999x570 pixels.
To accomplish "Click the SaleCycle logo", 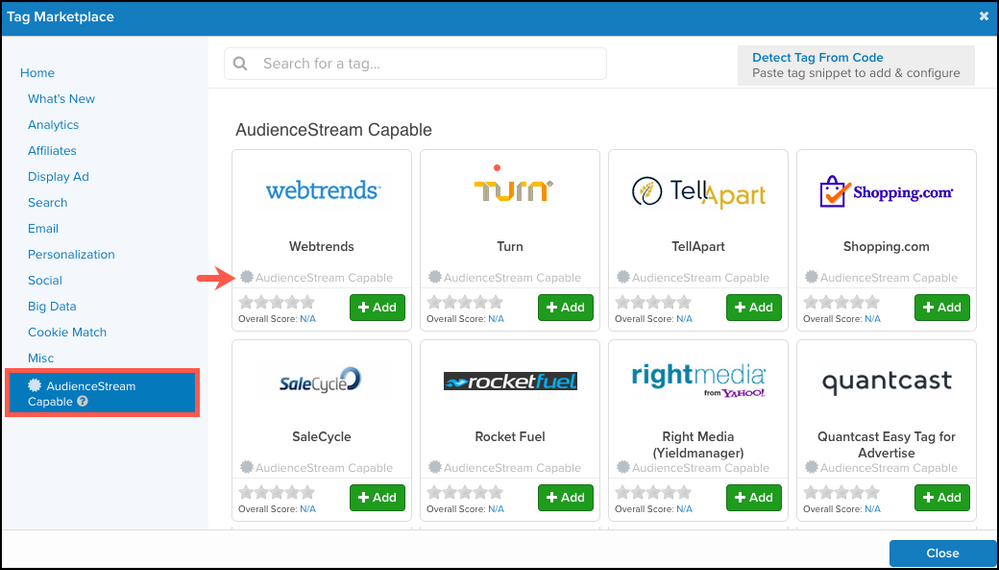I will (322, 380).
